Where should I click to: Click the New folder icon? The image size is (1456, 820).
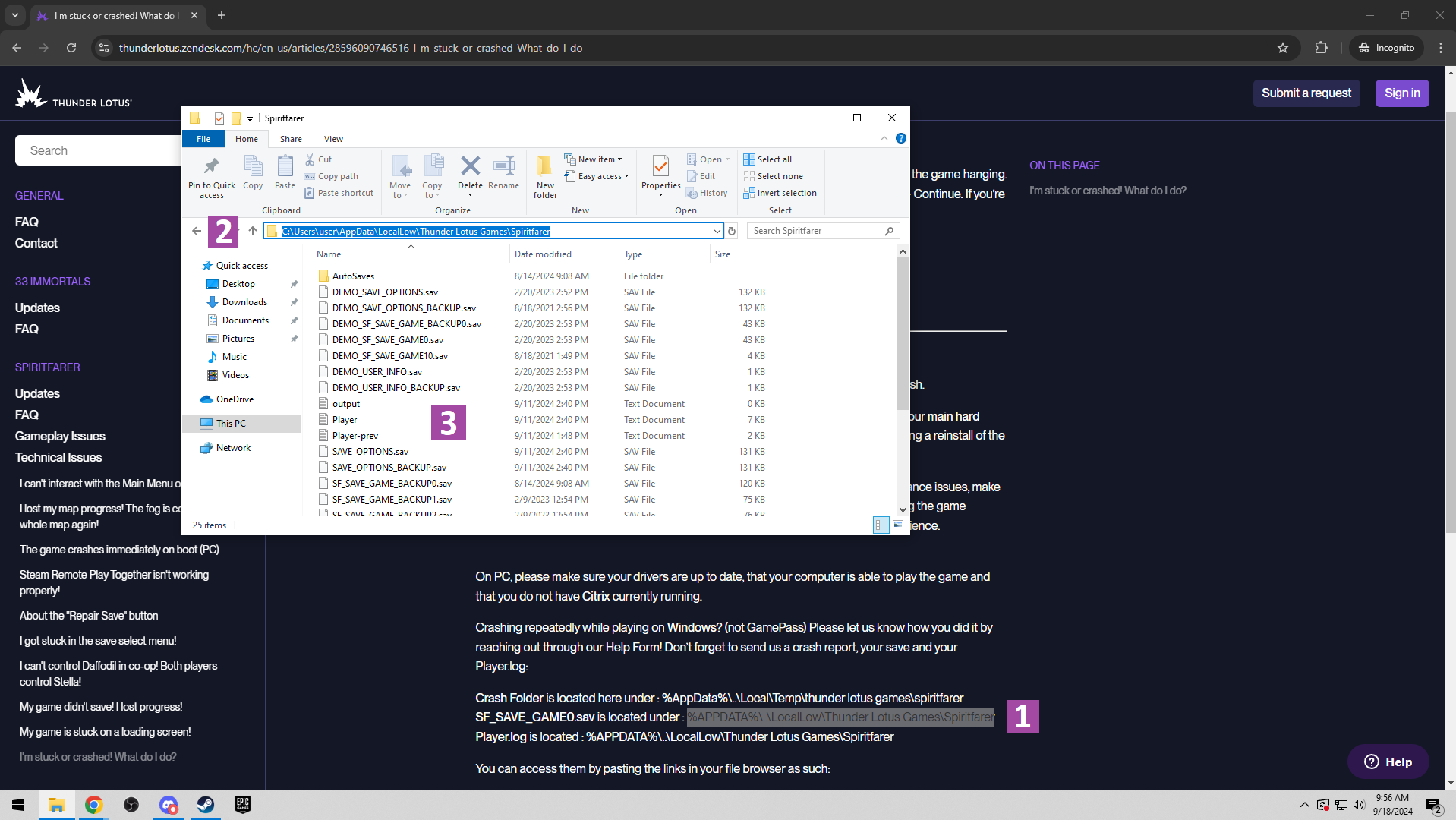(x=545, y=167)
